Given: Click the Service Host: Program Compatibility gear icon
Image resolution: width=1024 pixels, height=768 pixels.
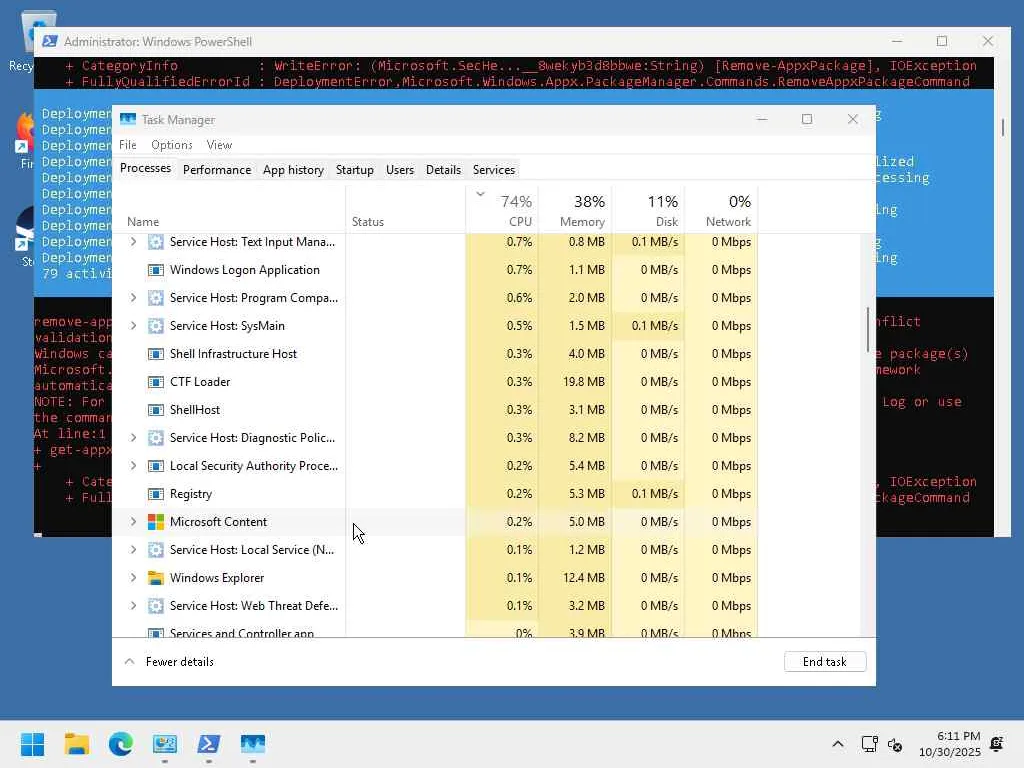Looking at the screenshot, I should coord(155,298).
